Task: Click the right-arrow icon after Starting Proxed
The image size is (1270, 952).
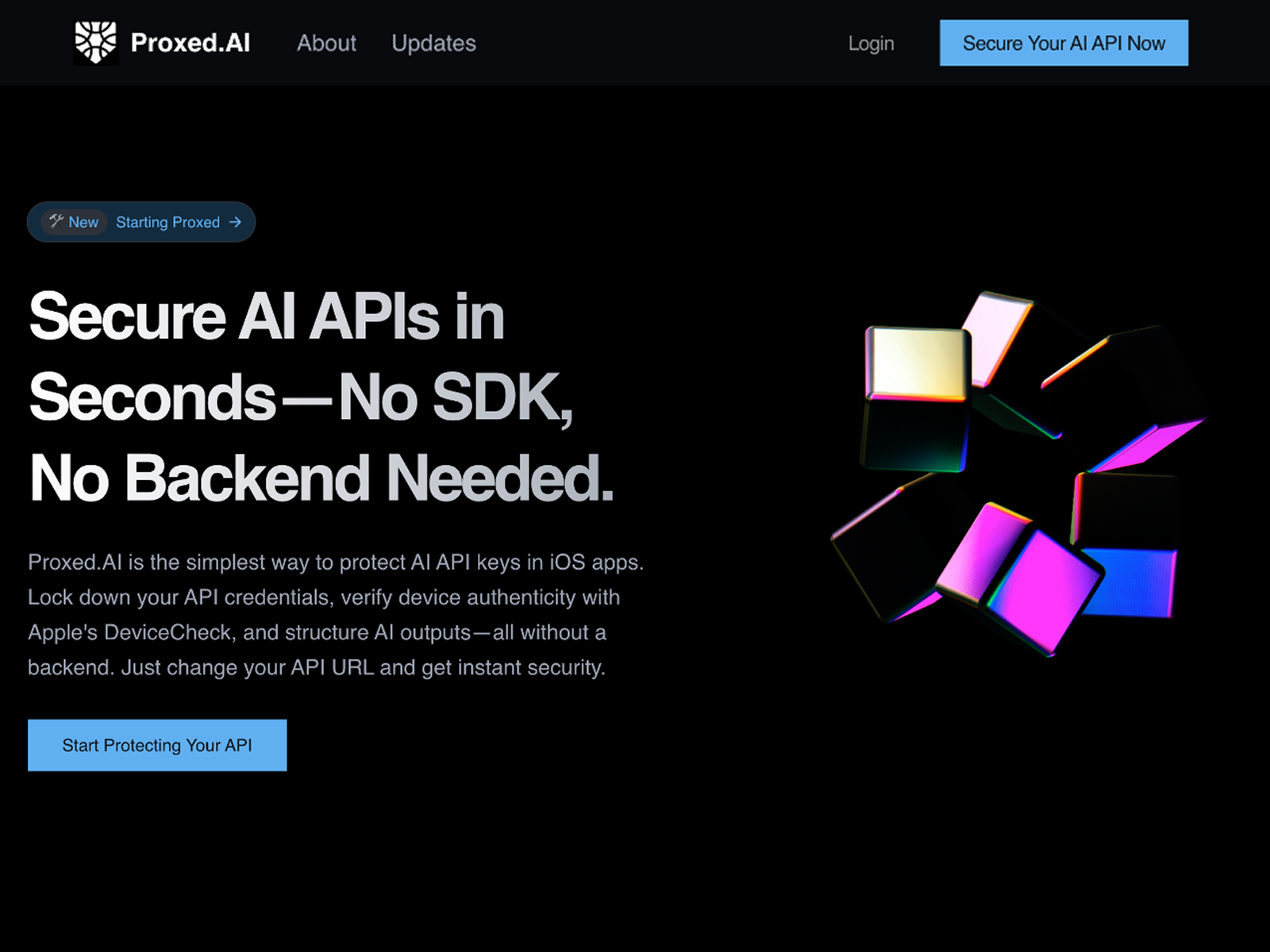Action: point(235,222)
